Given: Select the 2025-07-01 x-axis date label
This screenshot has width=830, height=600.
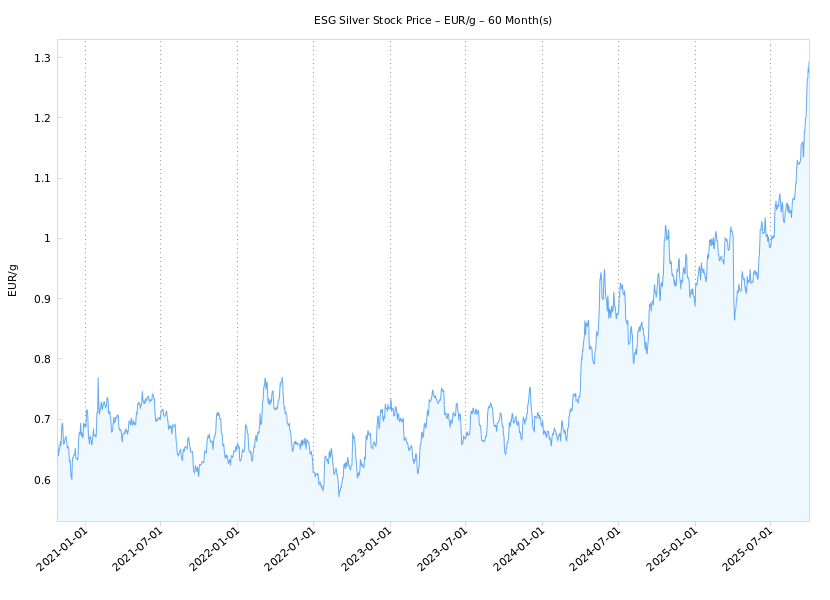Looking at the screenshot, I should (x=749, y=550).
